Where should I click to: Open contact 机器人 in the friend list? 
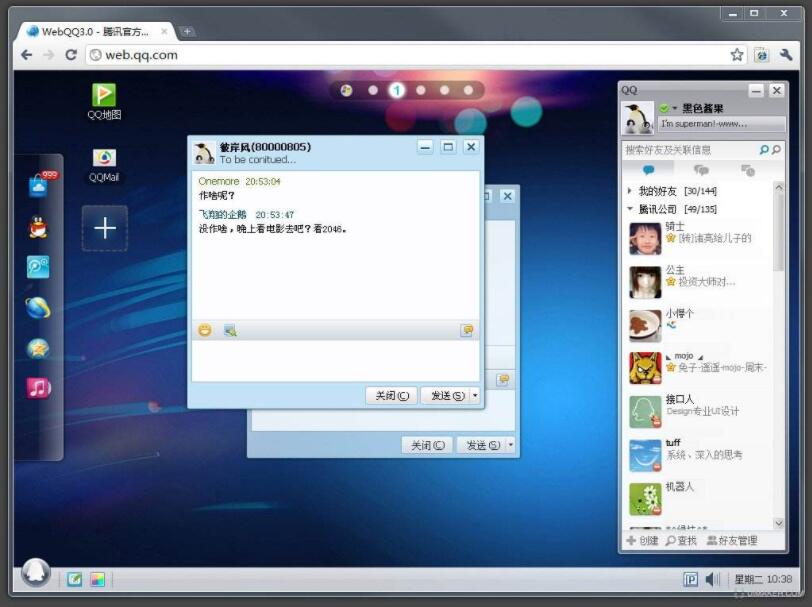(699, 499)
